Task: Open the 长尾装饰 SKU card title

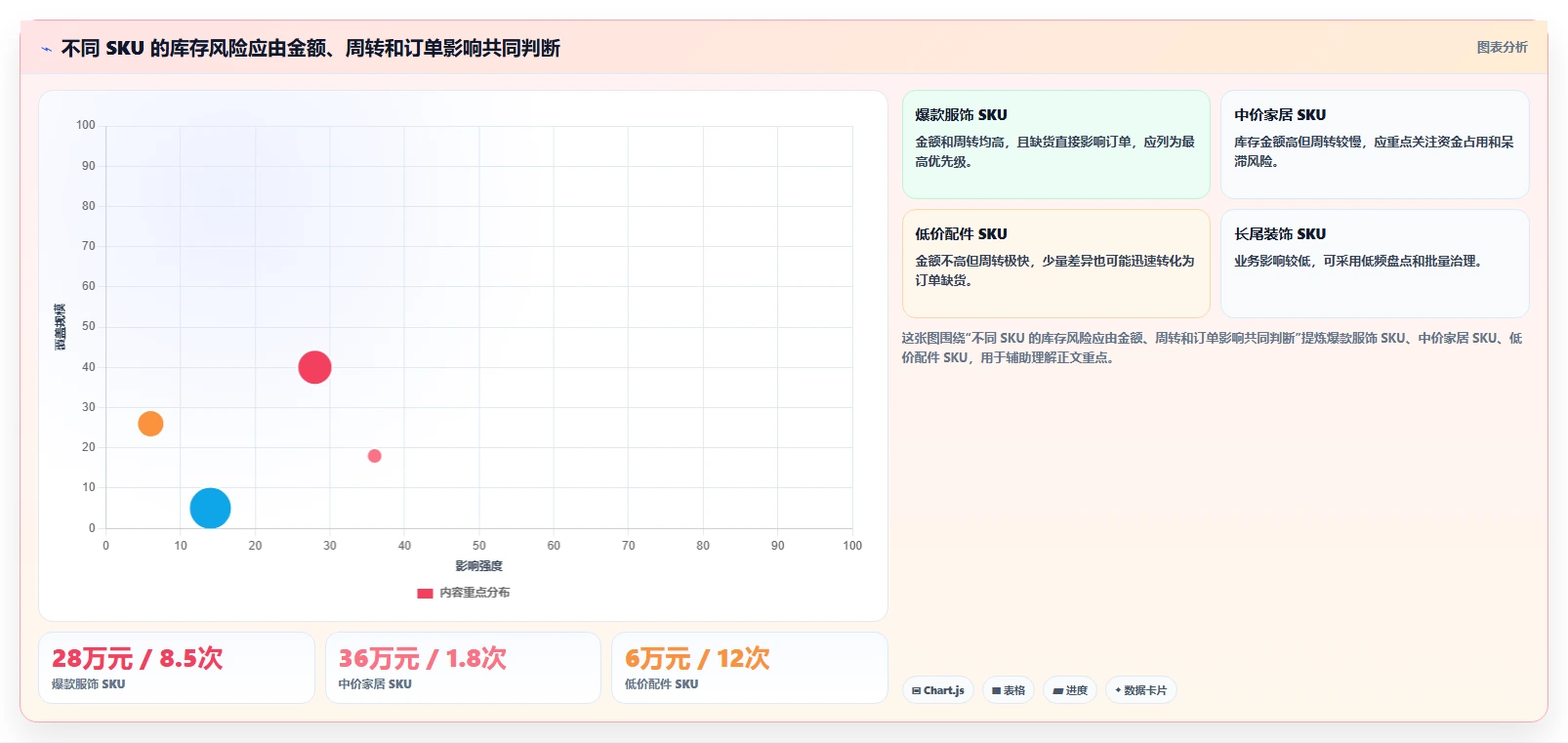Action: coord(1280,234)
